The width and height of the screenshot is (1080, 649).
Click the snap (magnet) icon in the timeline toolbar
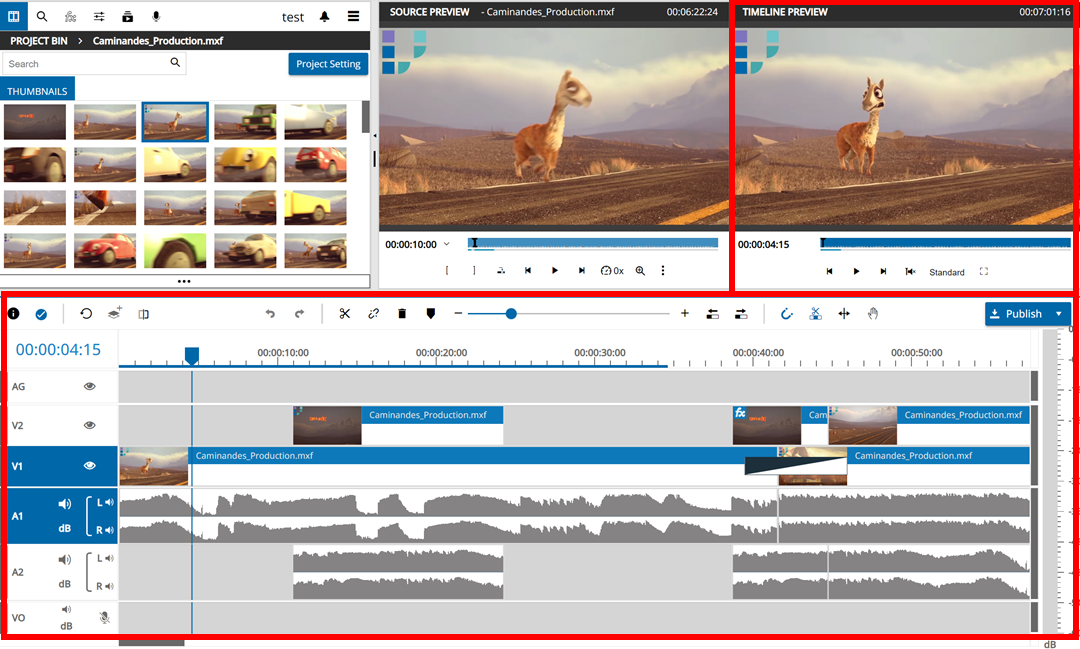point(786,314)
